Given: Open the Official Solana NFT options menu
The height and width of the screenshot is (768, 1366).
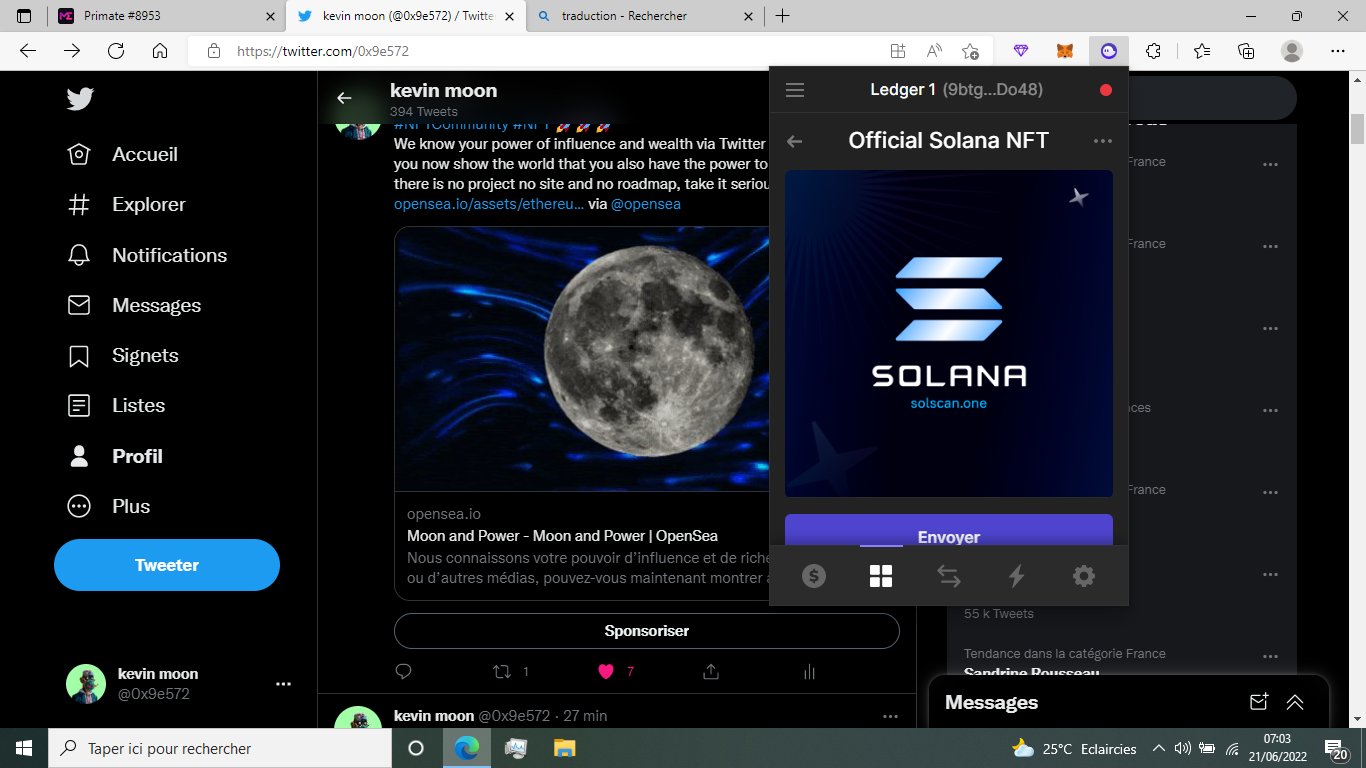Looking at the screenshot, I should (1103, 141).
